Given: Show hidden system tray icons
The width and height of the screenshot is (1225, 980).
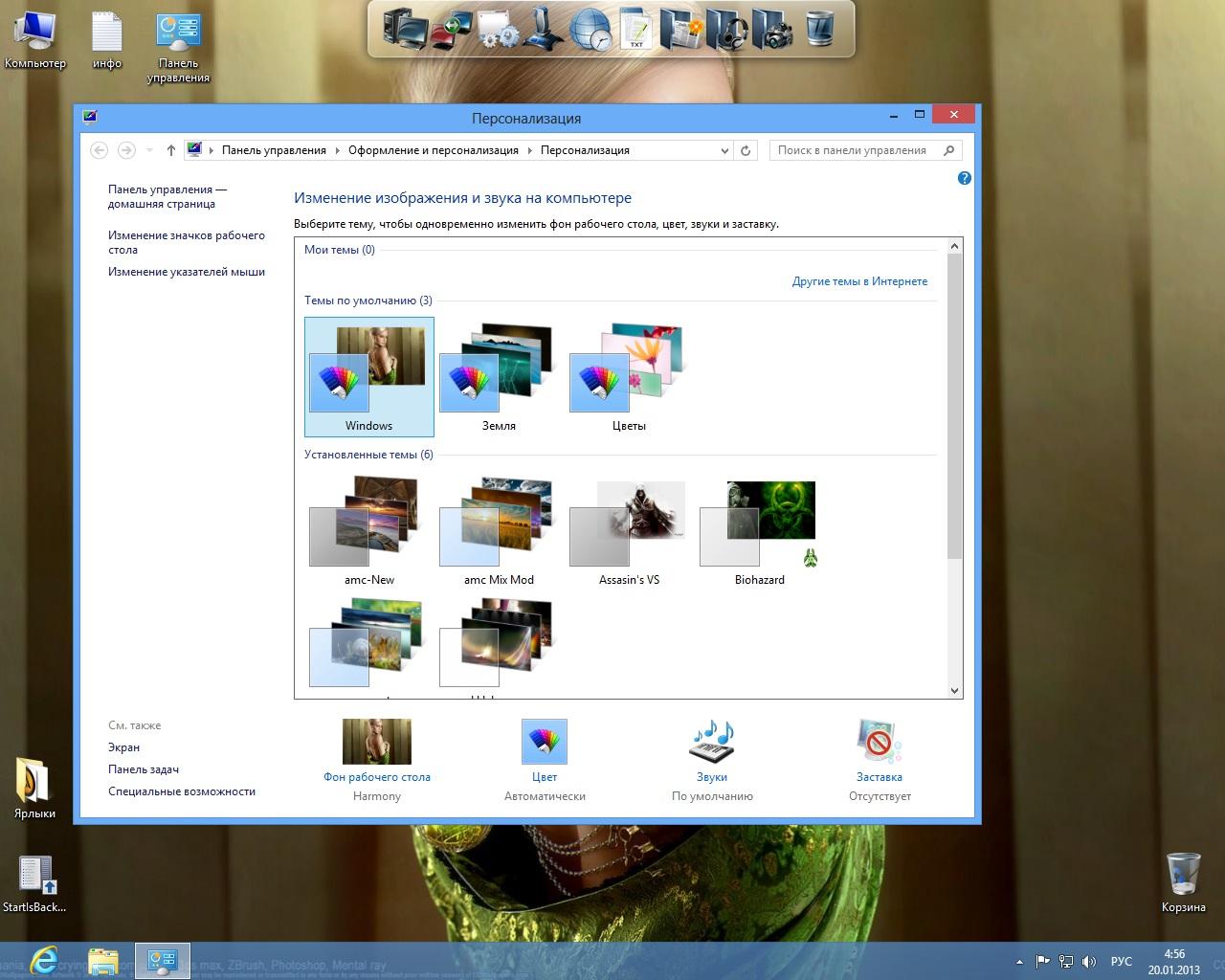Looking at the screenshot, I should [1020, 961].
